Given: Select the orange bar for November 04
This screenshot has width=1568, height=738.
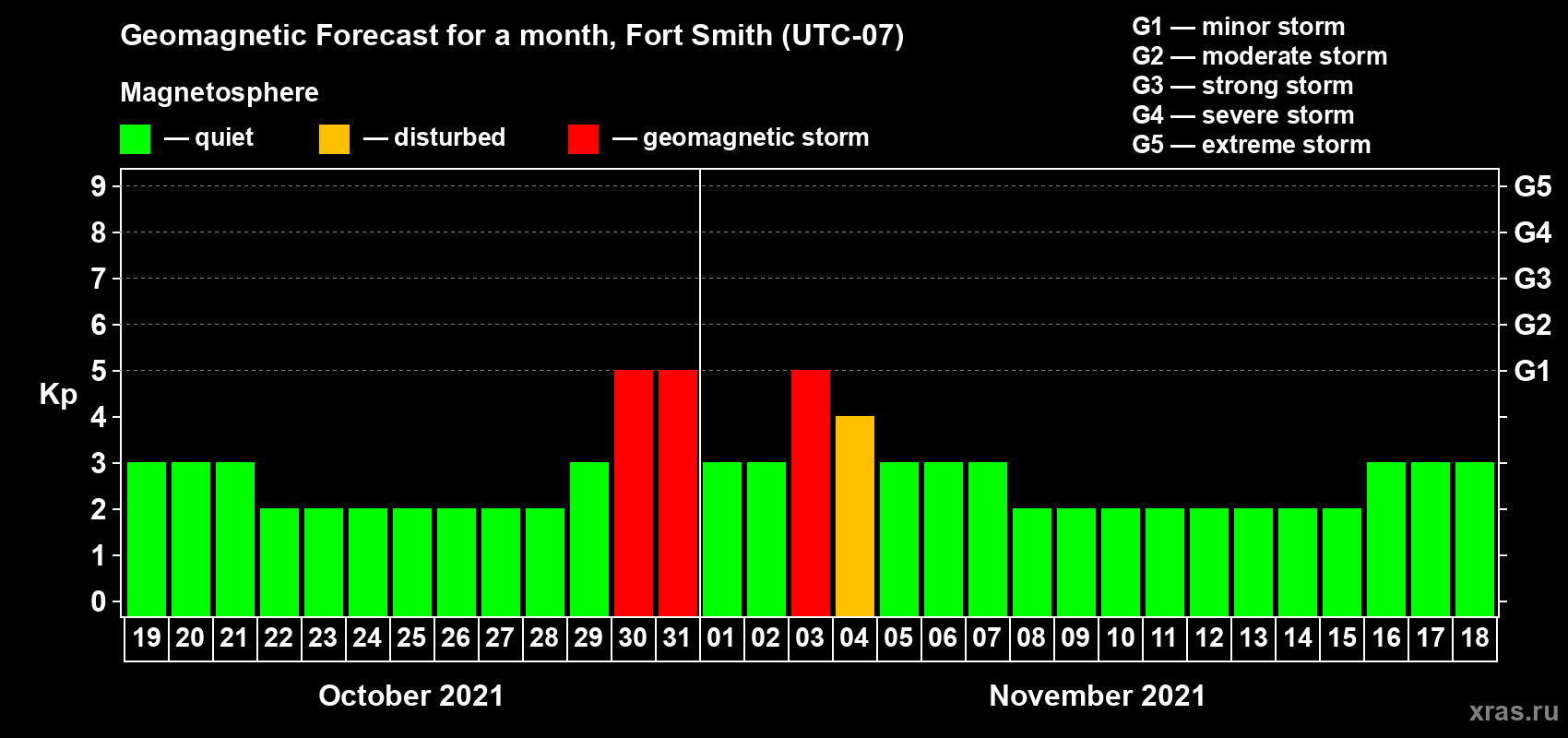Looking at the screenshot, I should [855, 516].
